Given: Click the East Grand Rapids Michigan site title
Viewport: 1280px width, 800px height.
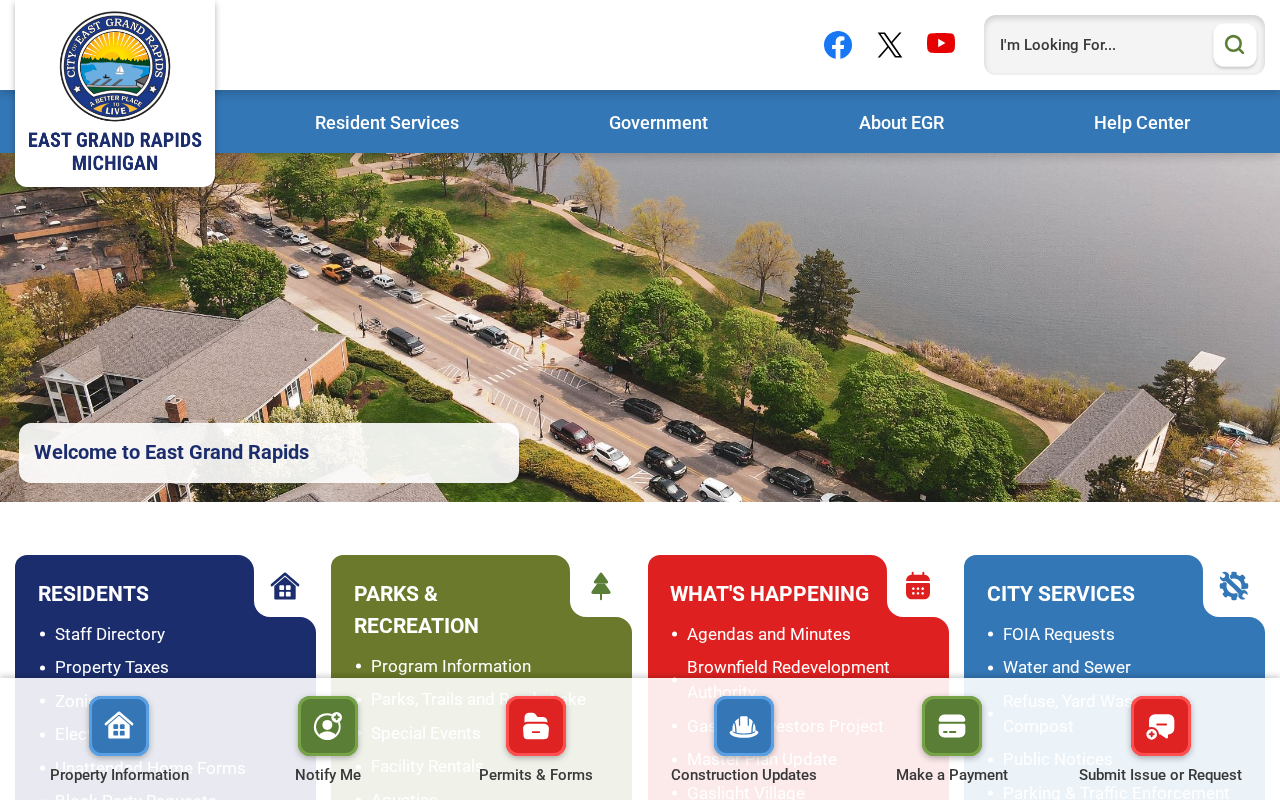Looking at the screenshot, I should point(115,152).
